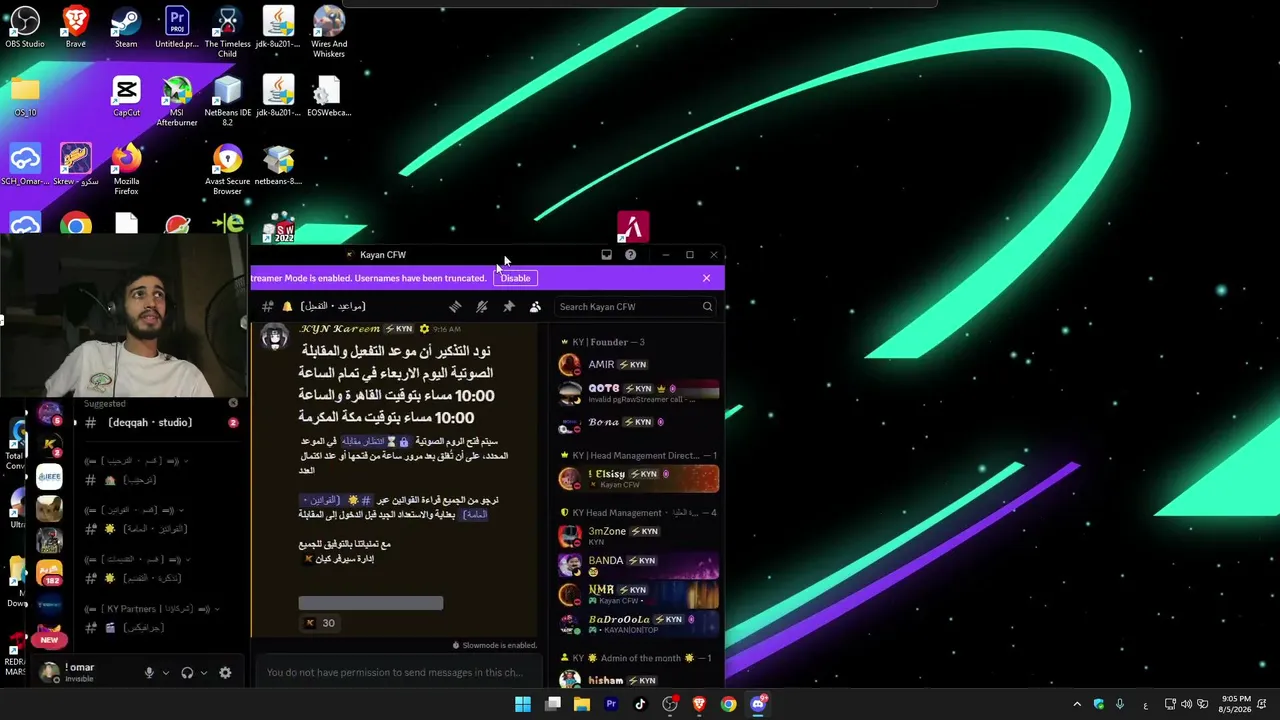Viewport: 1280px width, 720px height.
Task: Open CapCut desktop shortcut
Action: pos(126,97)
